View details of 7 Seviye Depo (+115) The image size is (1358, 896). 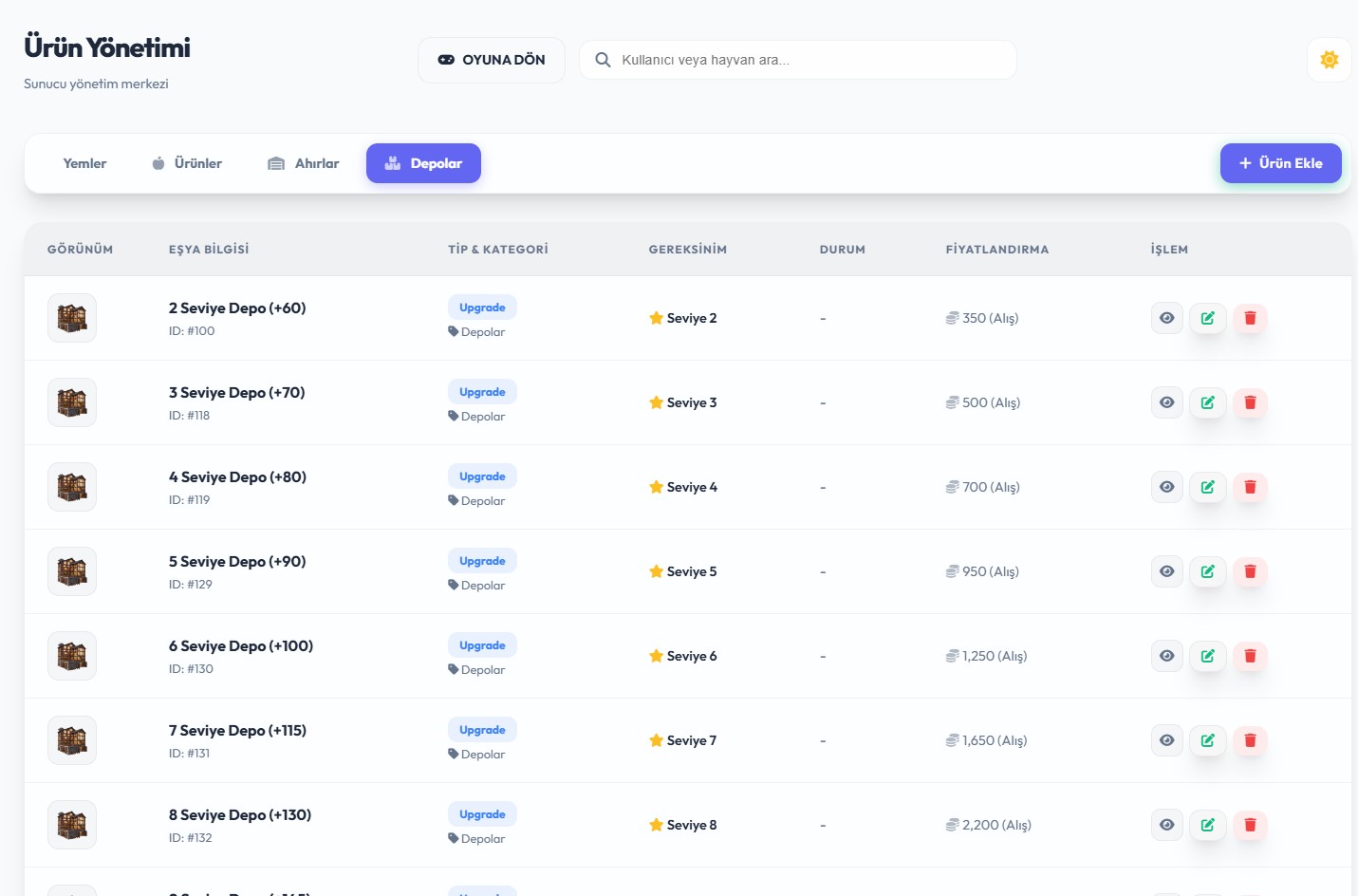1167,740
